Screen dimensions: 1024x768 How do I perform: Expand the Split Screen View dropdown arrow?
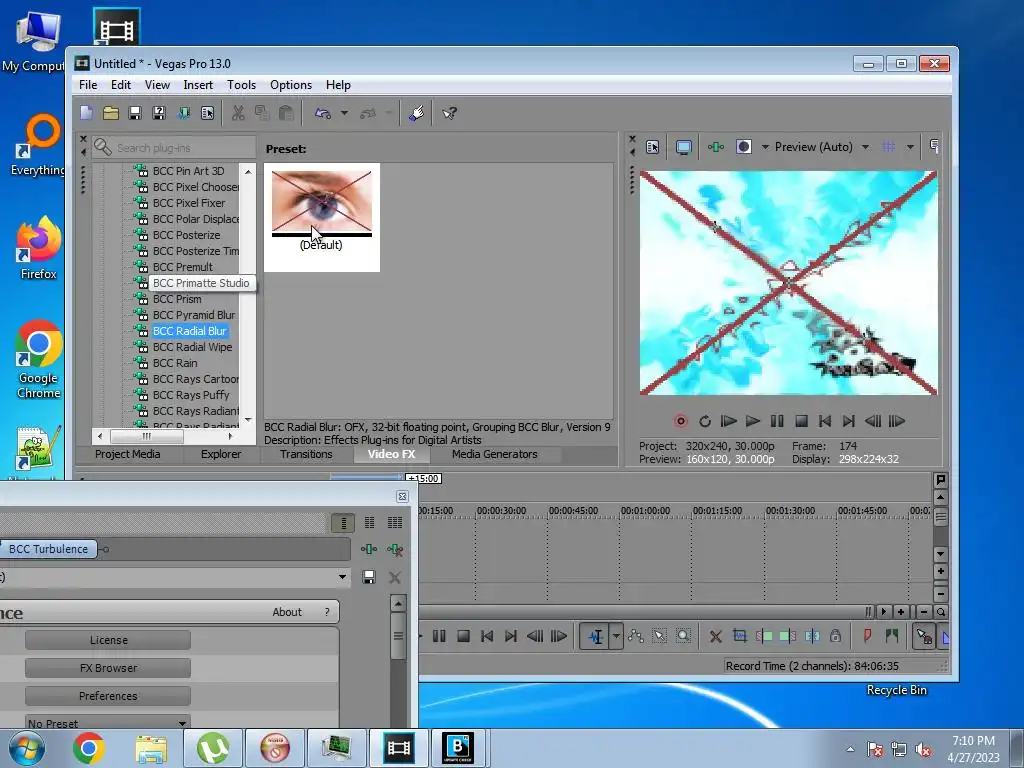point(765,147)
